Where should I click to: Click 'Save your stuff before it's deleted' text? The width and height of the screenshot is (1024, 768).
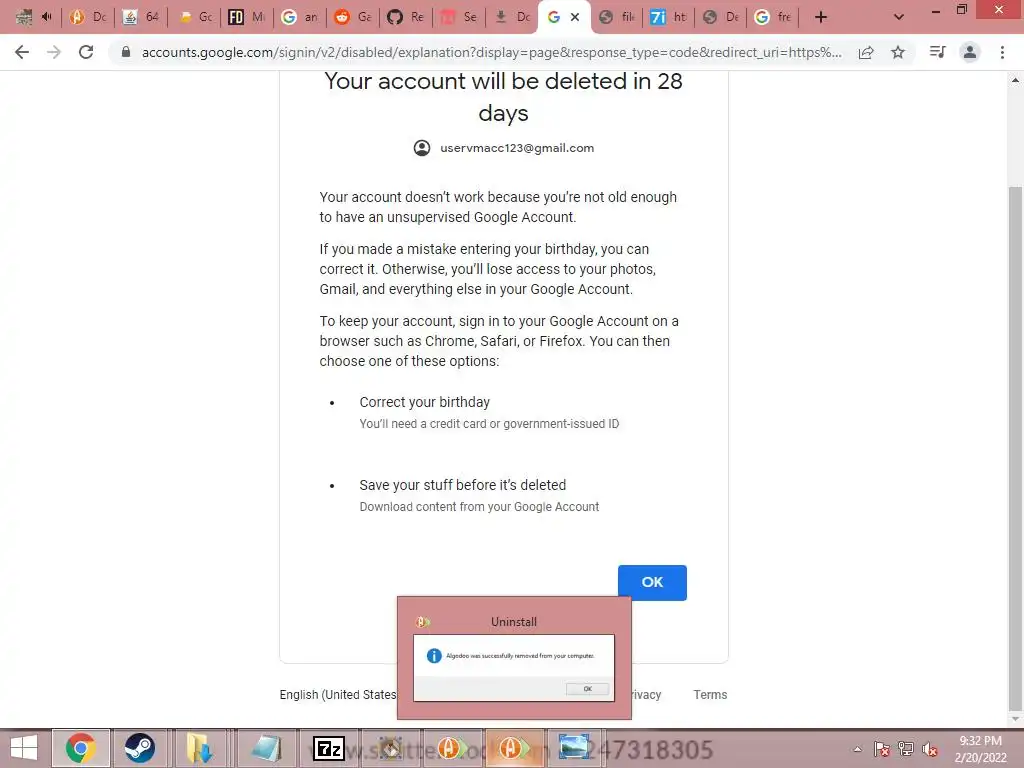pyautogui.click(x=462, y=485)
